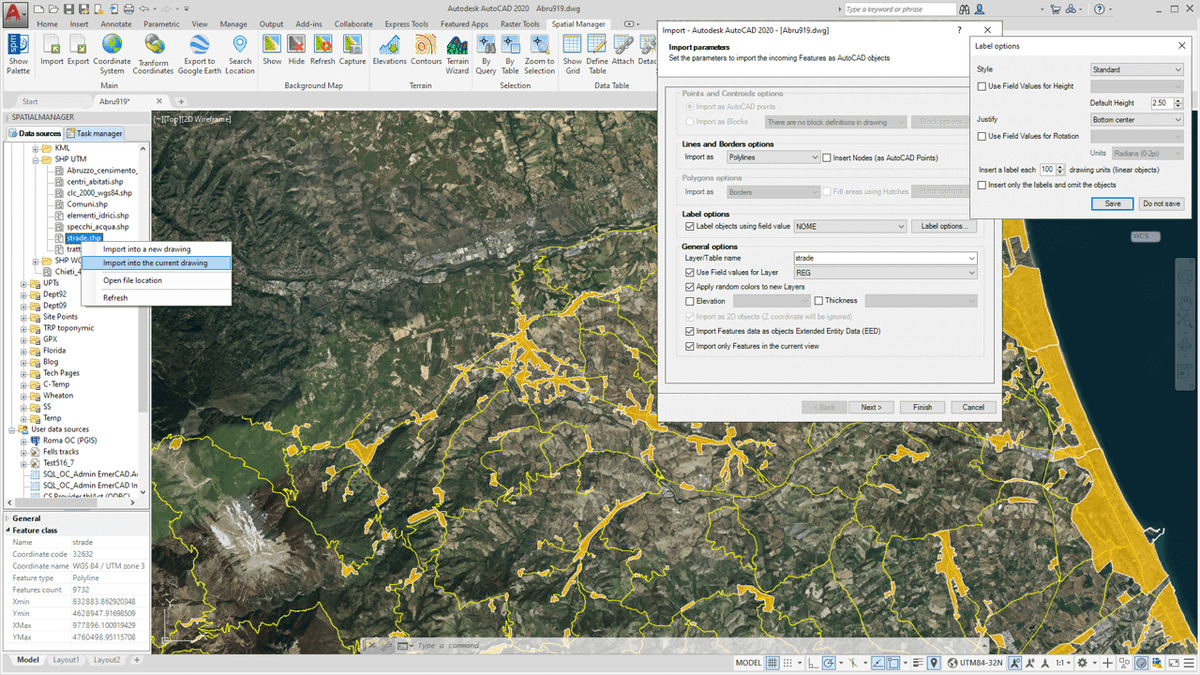The width and height of the screenshot is (1200, 675).
Task: Open the REG layer field dropdown
Action: (x=885, y=272)
